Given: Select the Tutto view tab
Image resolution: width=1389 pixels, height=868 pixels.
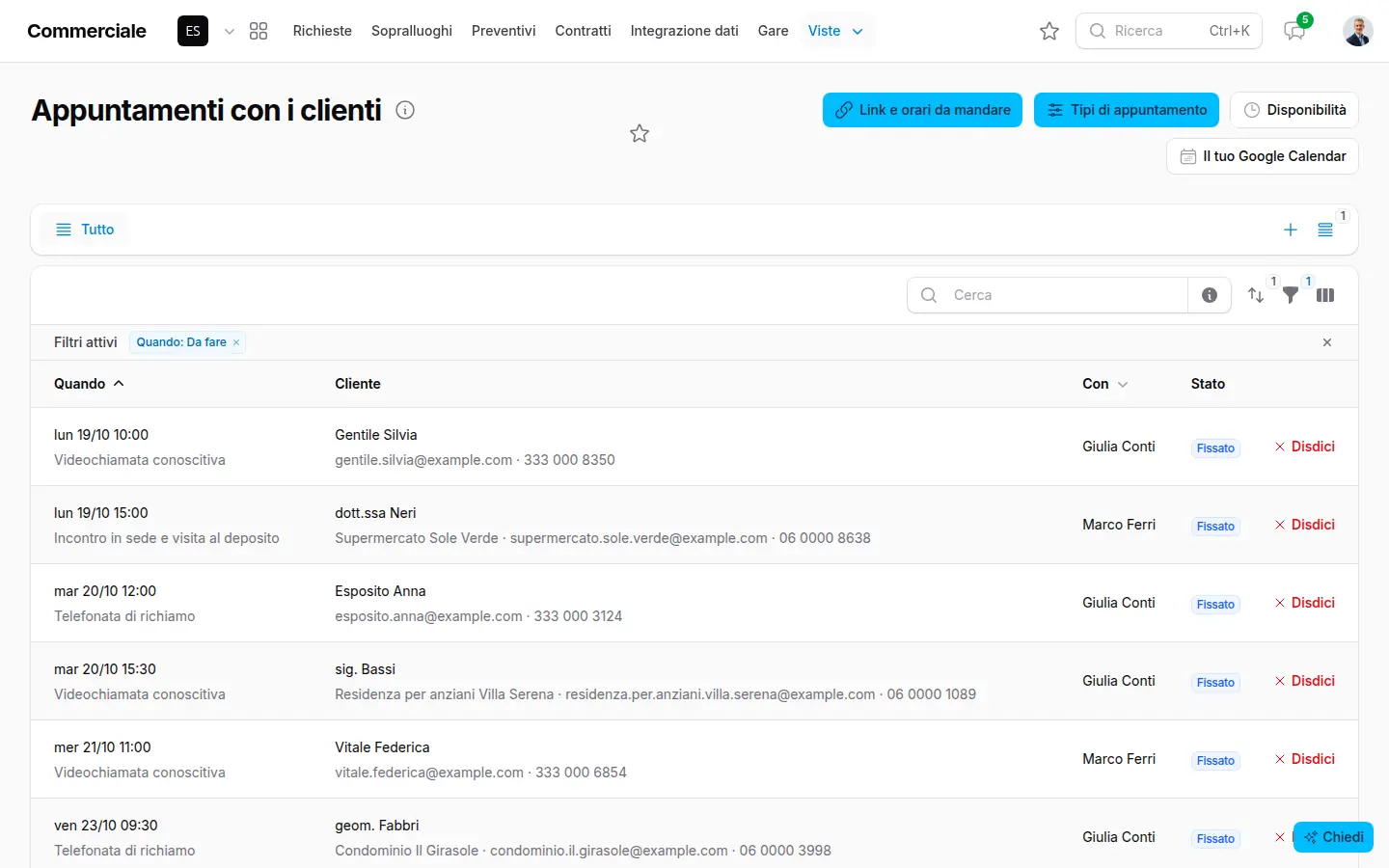Looking at the screenshot, I should coord(85,230).
